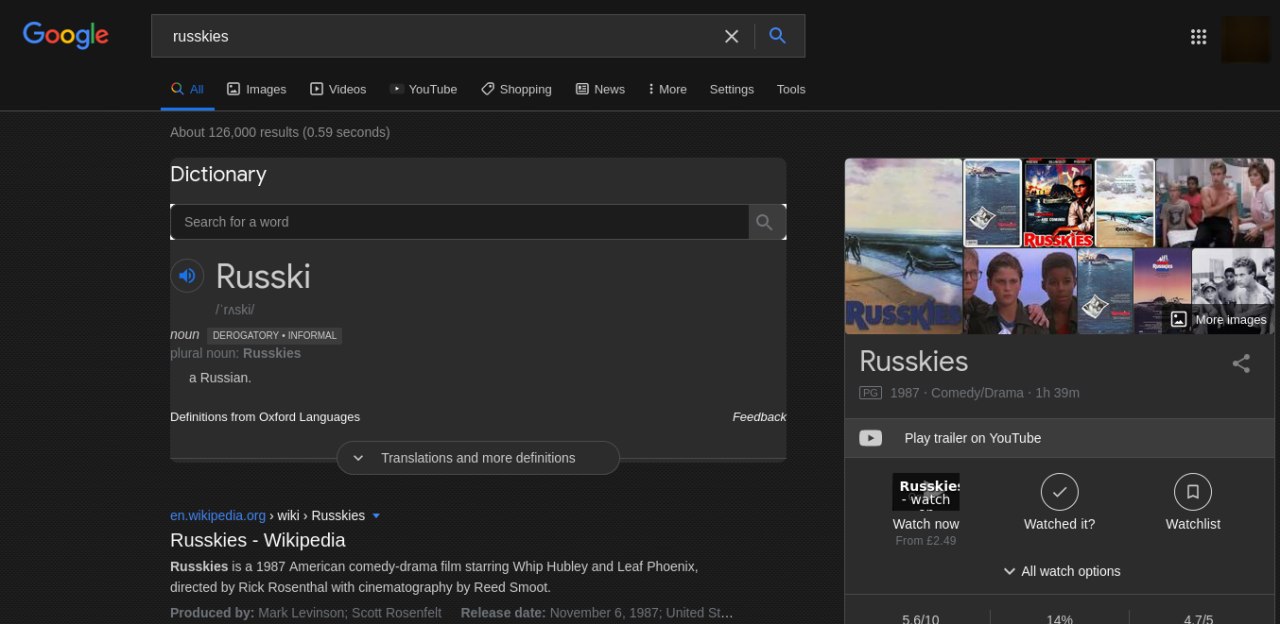Open the More search categories menu
The height and width of the screenshot is (624, 1280).
667,89
